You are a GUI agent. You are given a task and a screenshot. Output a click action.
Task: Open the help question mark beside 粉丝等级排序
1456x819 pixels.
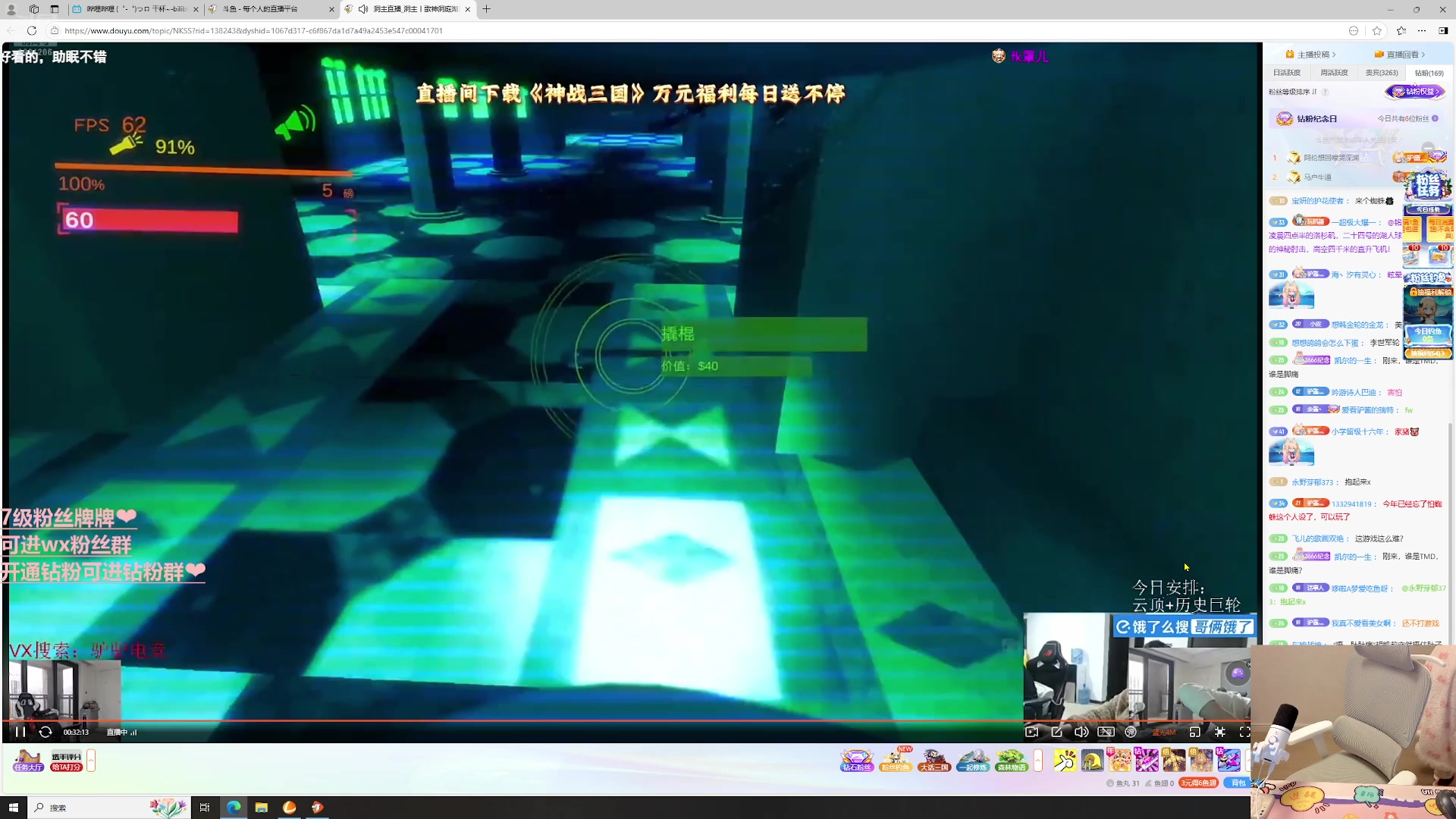click(1326, 92)
